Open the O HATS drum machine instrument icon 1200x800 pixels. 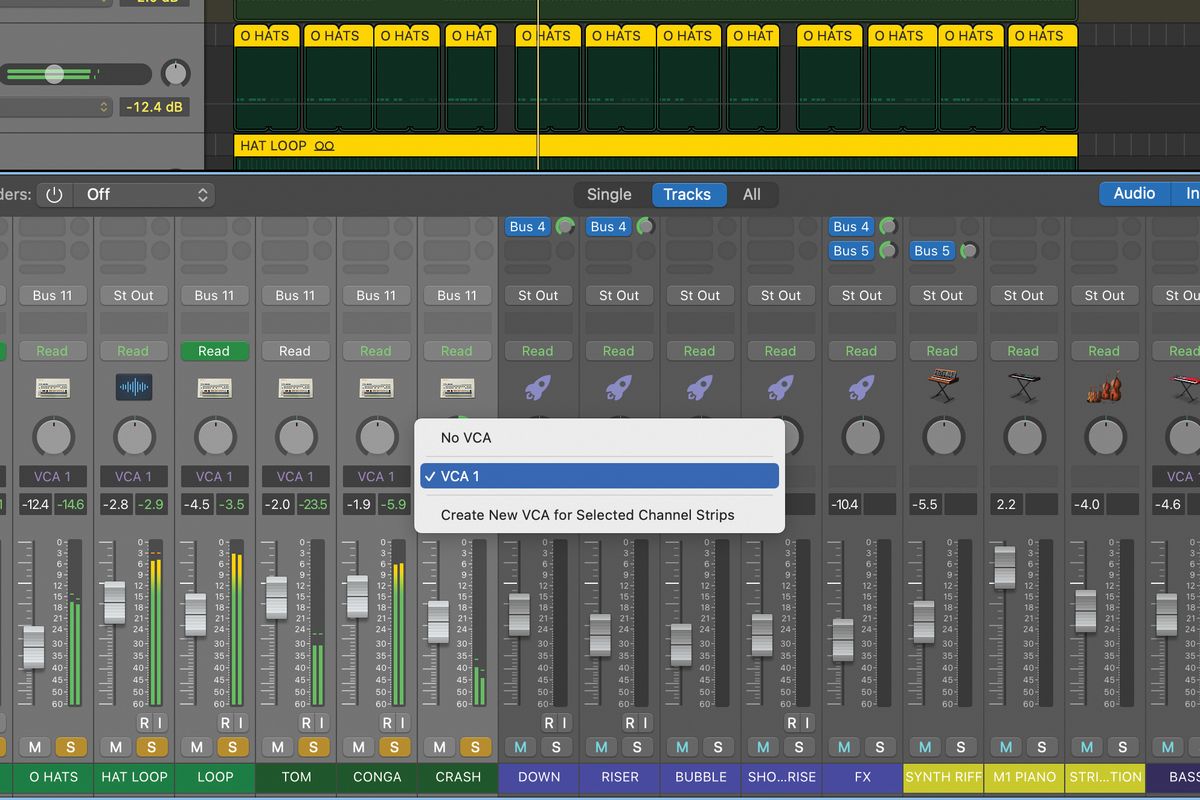point(52,388)
